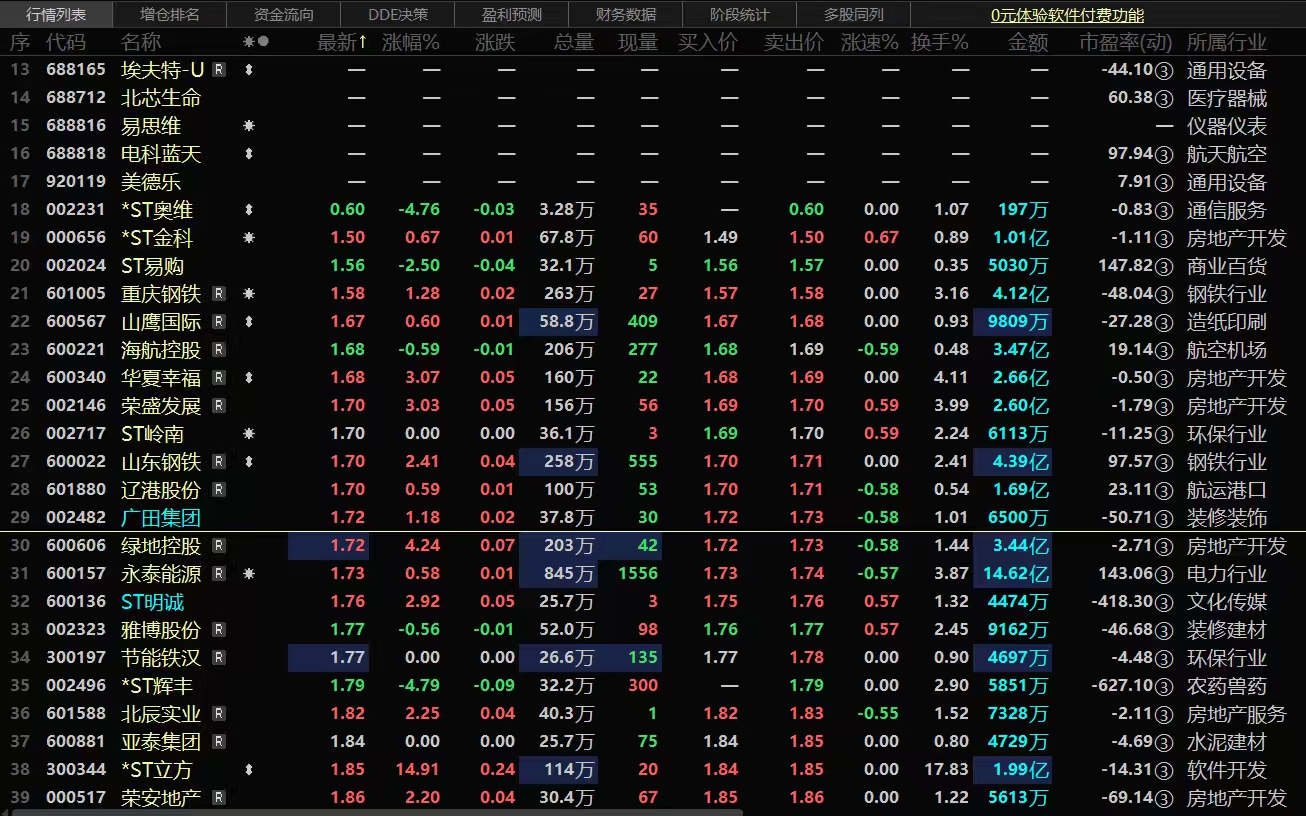Screen dimensions: 1306x816
Task: Click the circled 3 icon in ST明诚 row
Action: tap(1164, 602)
